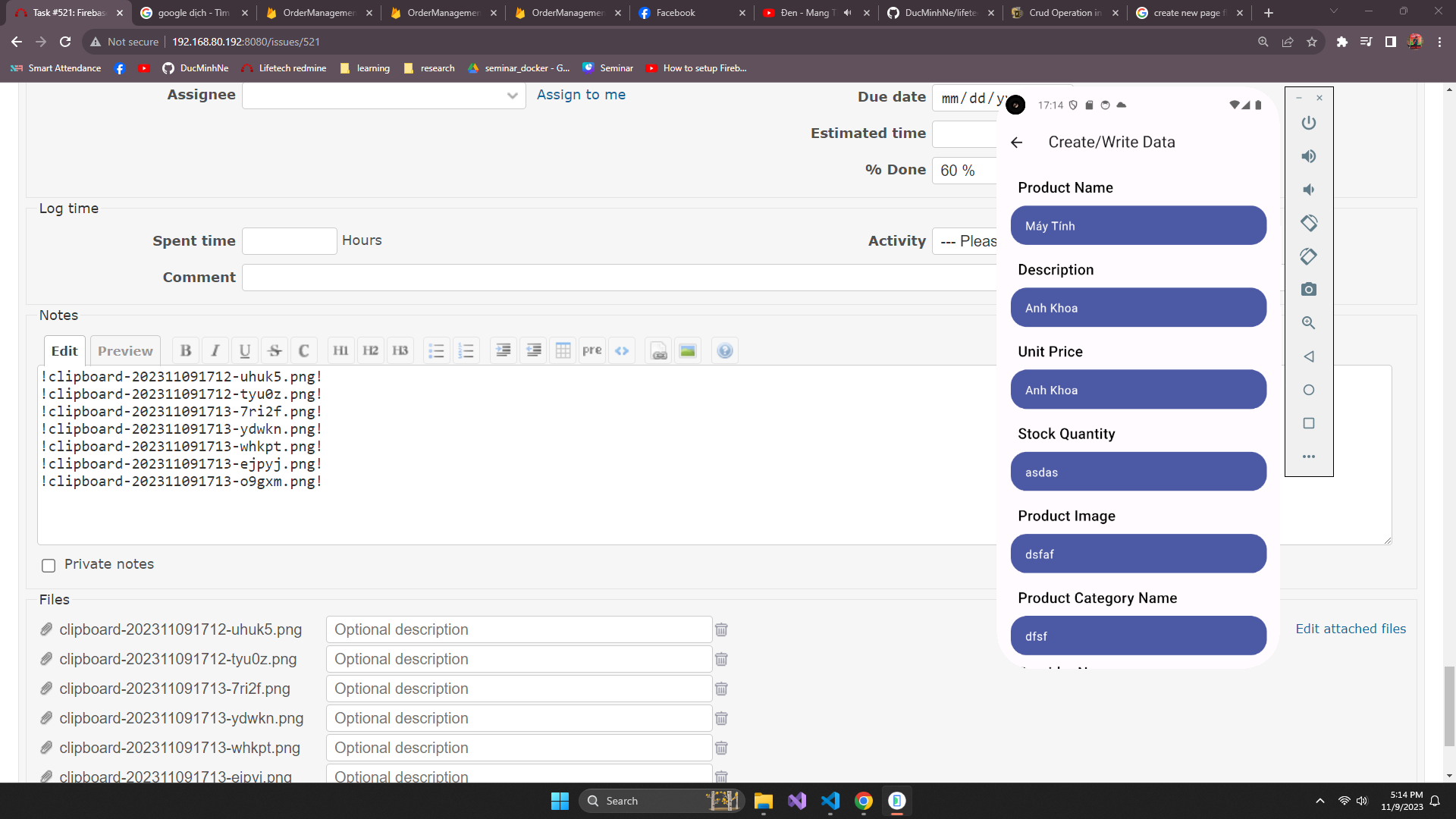Toggle bold formatting in notes toolbar
Image resolution: width=1456 pixels, height=819 pixels.
[186, 350]
